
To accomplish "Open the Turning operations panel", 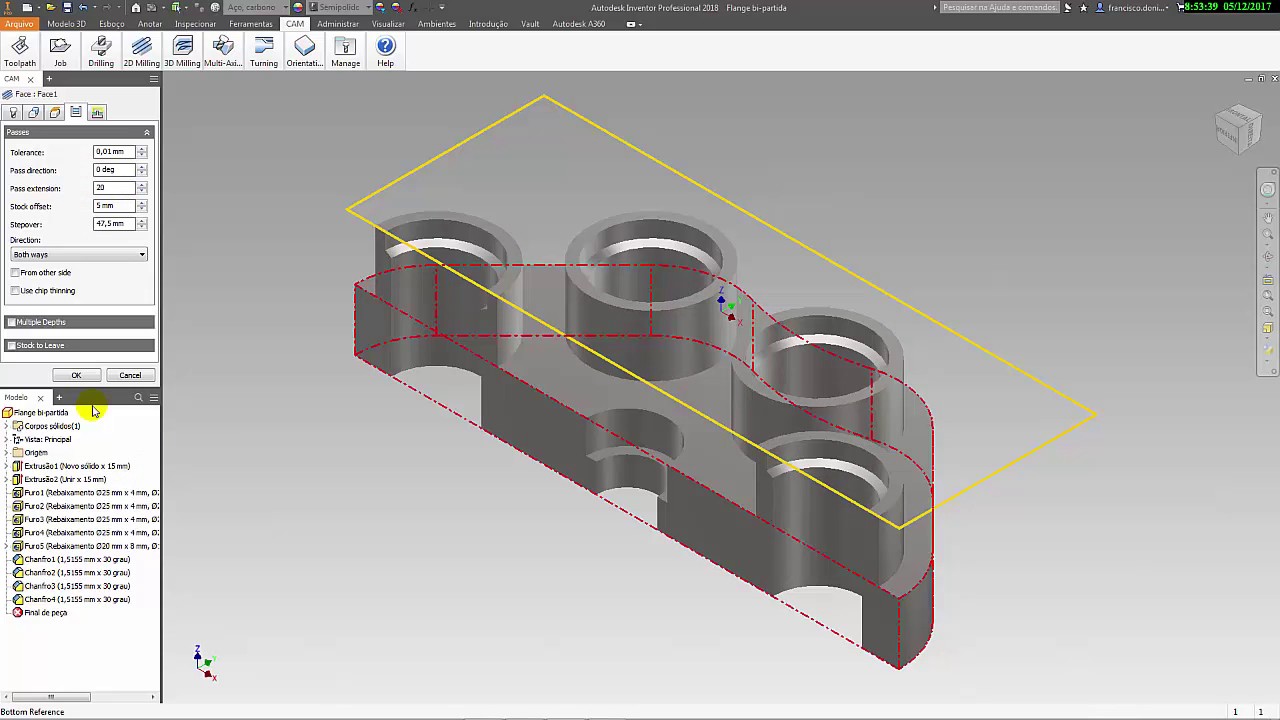I will 264,52.
